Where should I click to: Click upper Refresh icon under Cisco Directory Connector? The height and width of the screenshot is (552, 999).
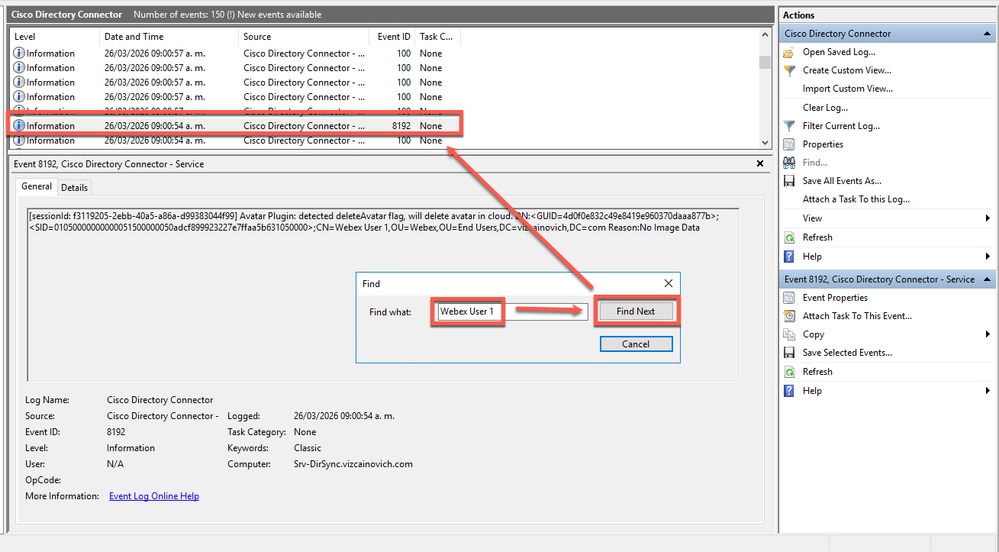[789, 238]
